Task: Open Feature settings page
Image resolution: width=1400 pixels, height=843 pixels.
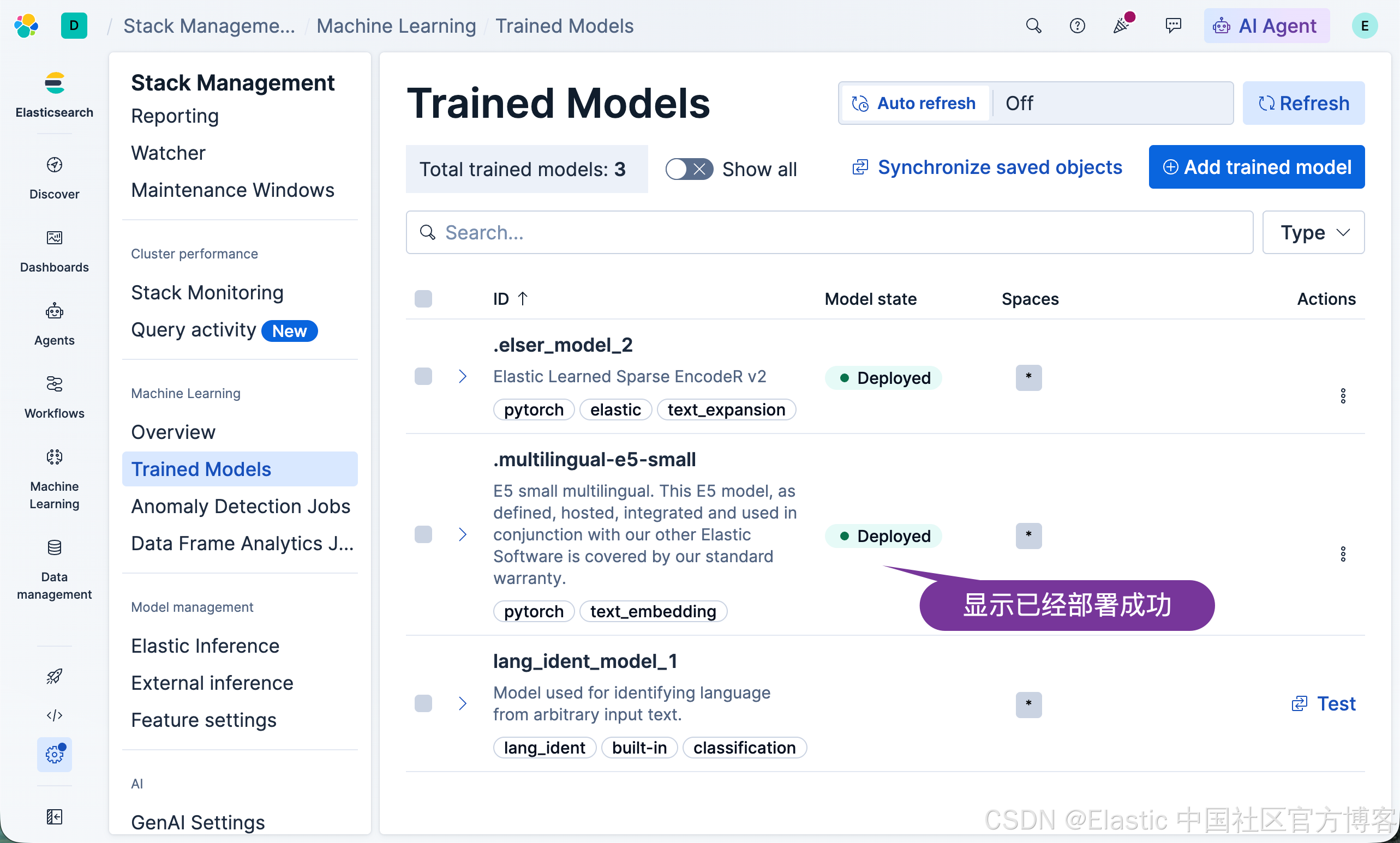Action: (x=204, y=720)
